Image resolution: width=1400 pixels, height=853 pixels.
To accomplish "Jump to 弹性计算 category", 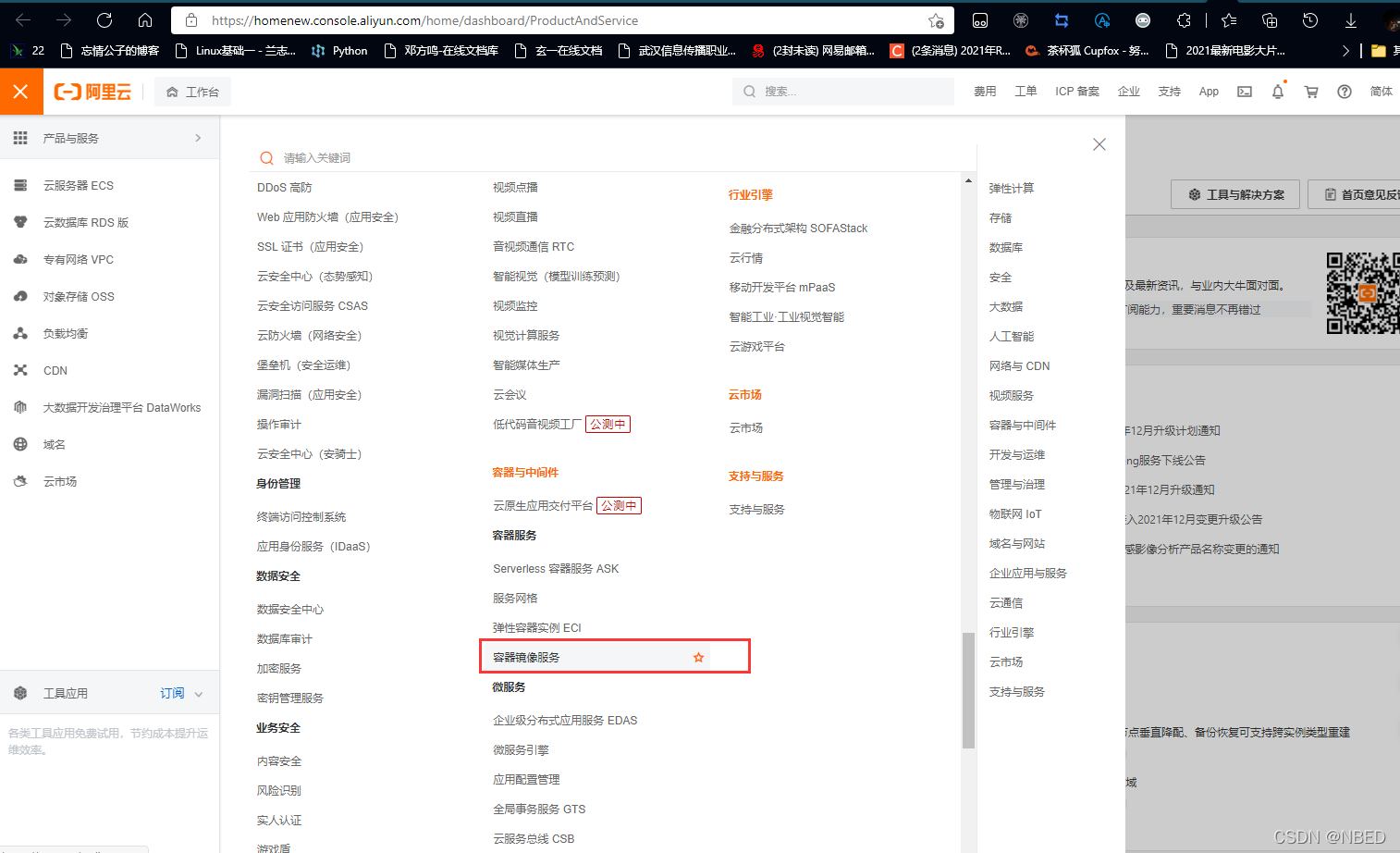I will click(x=1012, y=189).
